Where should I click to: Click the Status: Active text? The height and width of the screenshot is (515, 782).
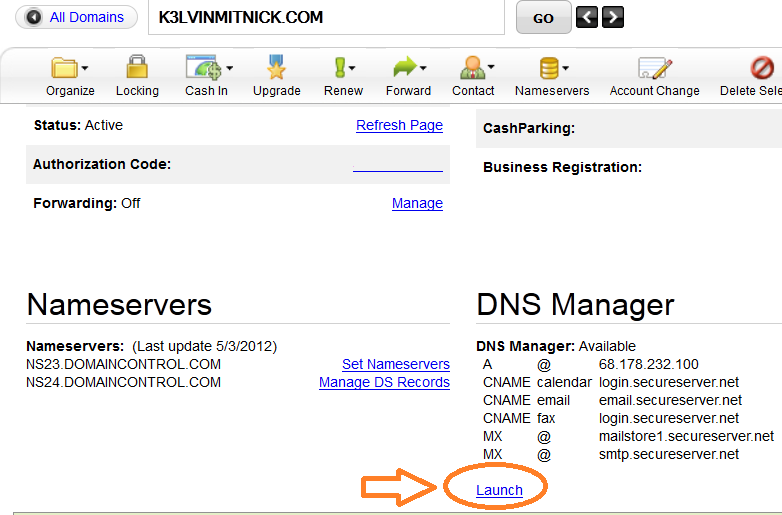[78, 125]
